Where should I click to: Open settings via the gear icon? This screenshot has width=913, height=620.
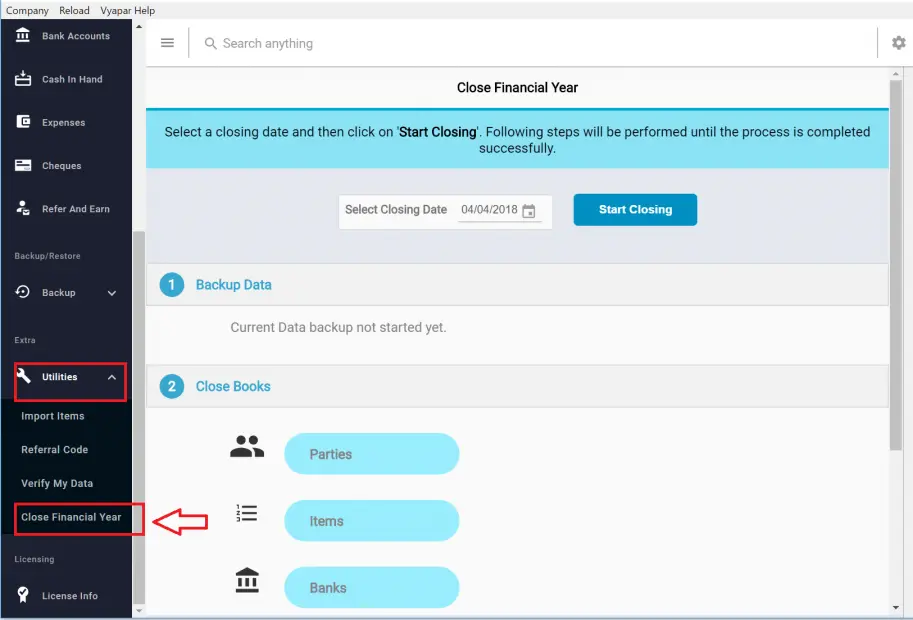[x=898, y=42]
